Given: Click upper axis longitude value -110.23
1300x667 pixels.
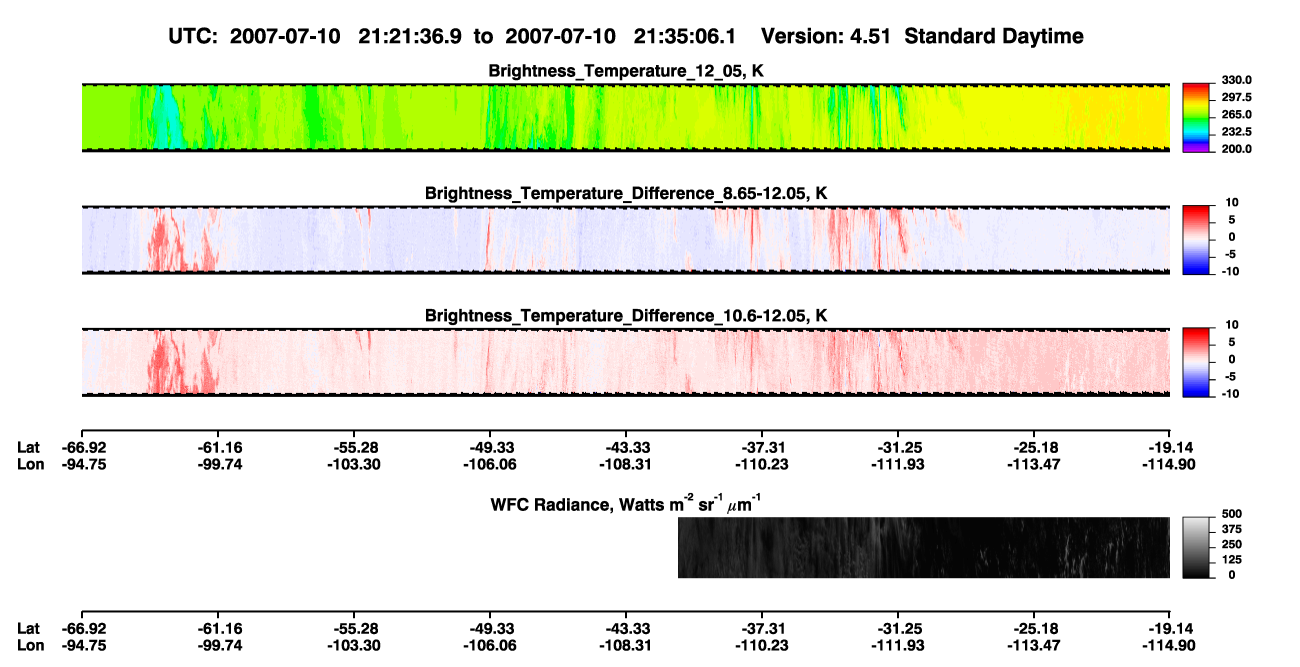Looking at the screenshot, I should (762, 463).
